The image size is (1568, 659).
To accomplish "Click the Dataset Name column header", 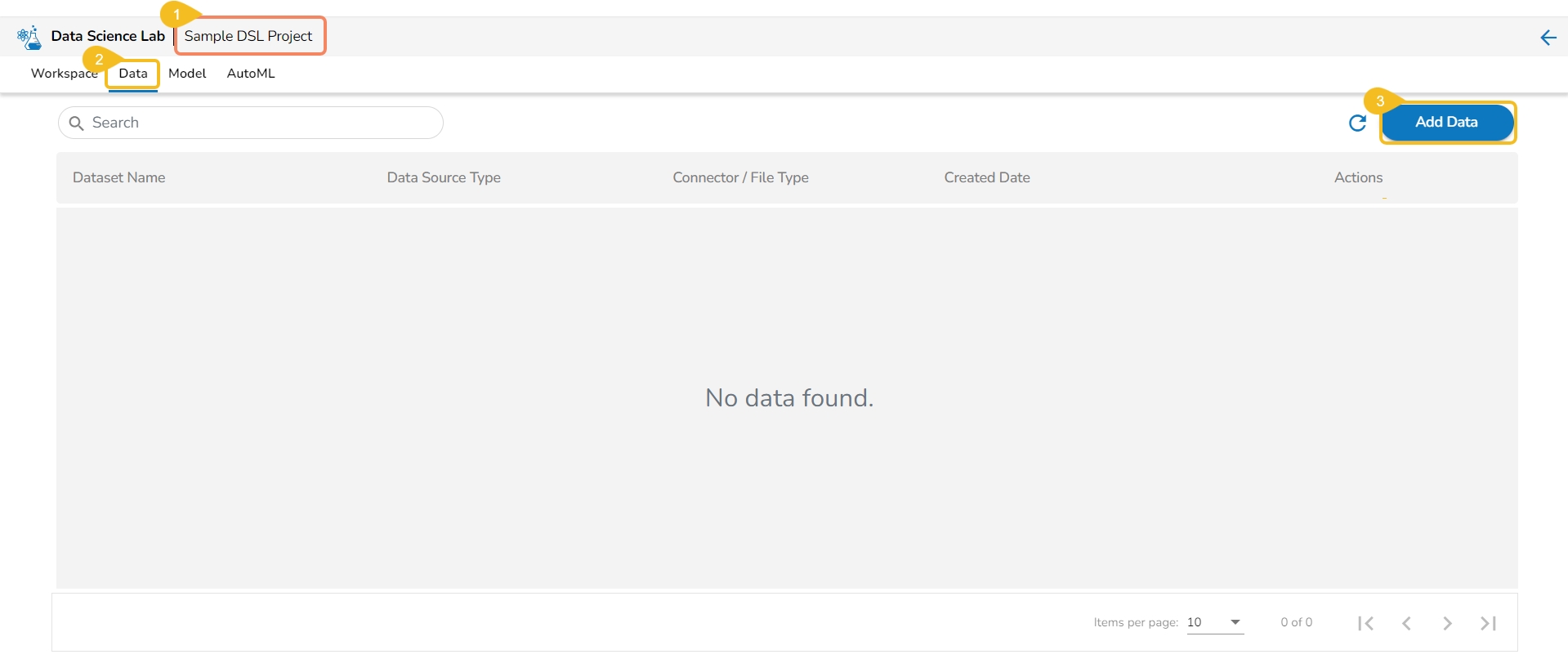I will click(x=118, y=177).
